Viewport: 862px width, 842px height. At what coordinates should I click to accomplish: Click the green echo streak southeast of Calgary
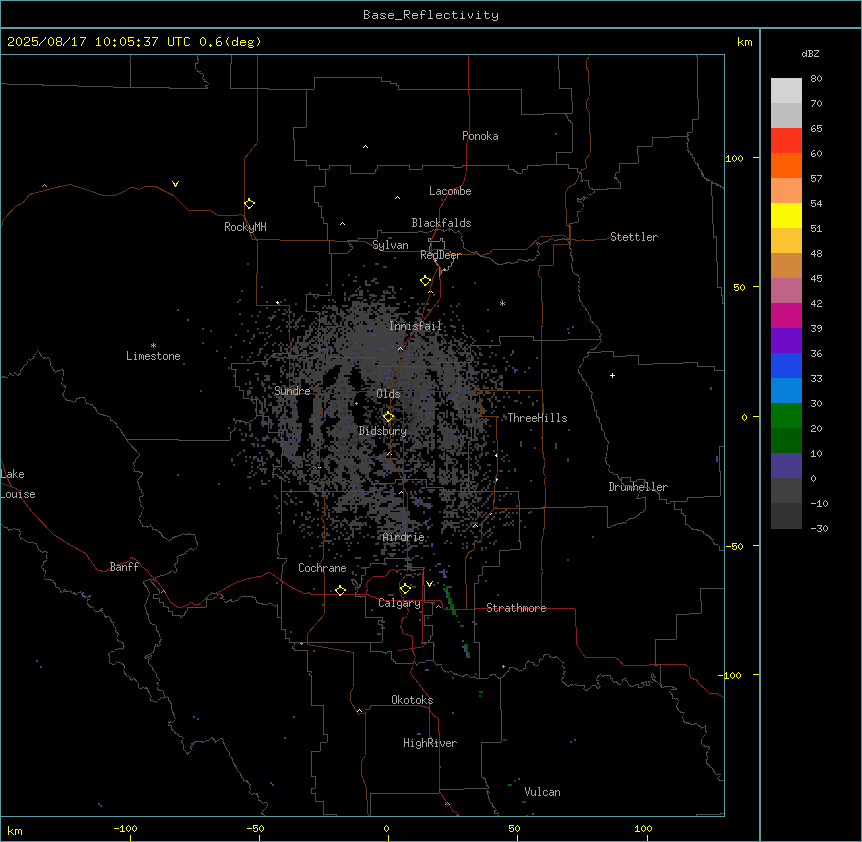(x=450, y=599)
